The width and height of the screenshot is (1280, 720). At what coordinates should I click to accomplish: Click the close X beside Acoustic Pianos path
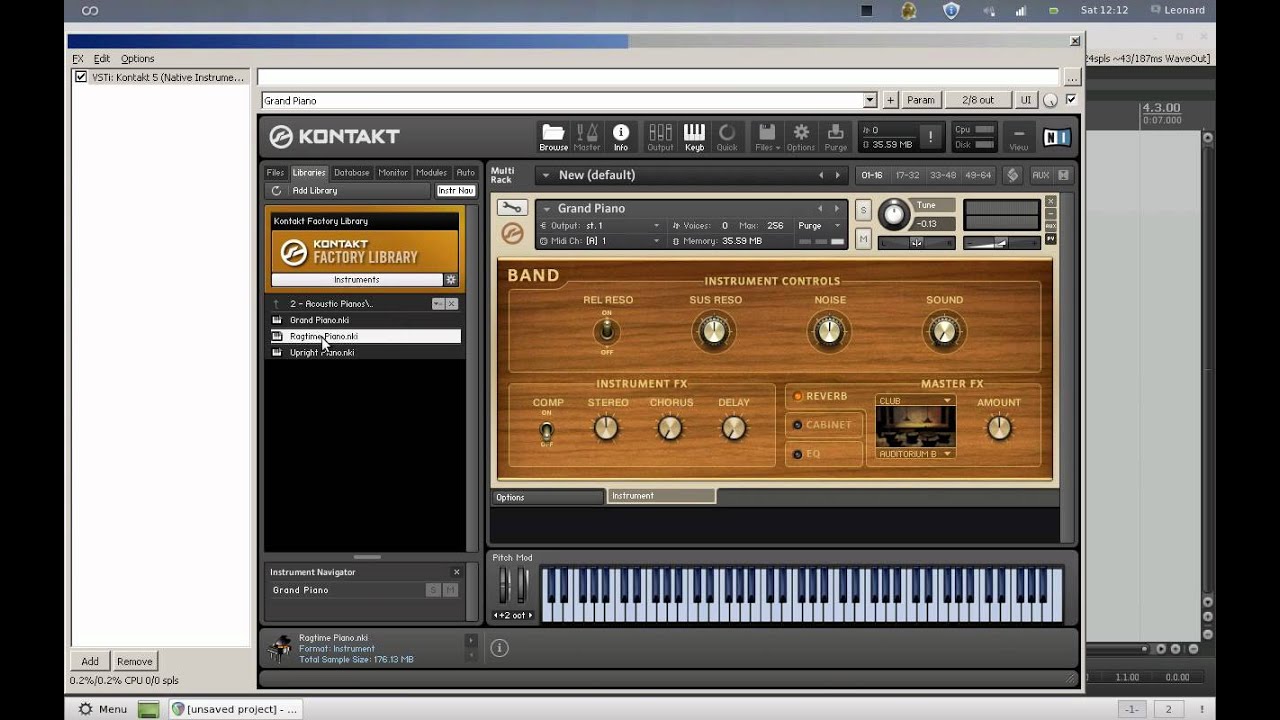(x=452, y=304)
